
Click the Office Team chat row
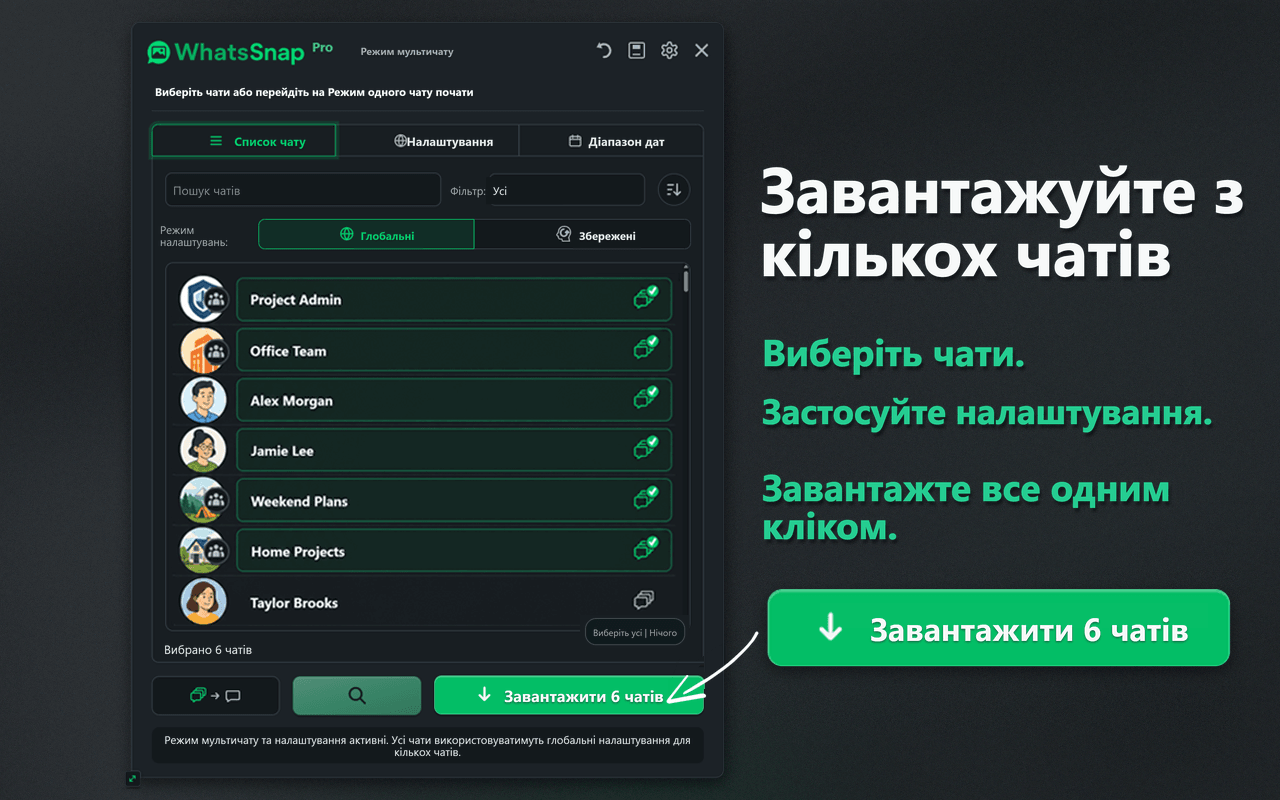tap(454, 350)
